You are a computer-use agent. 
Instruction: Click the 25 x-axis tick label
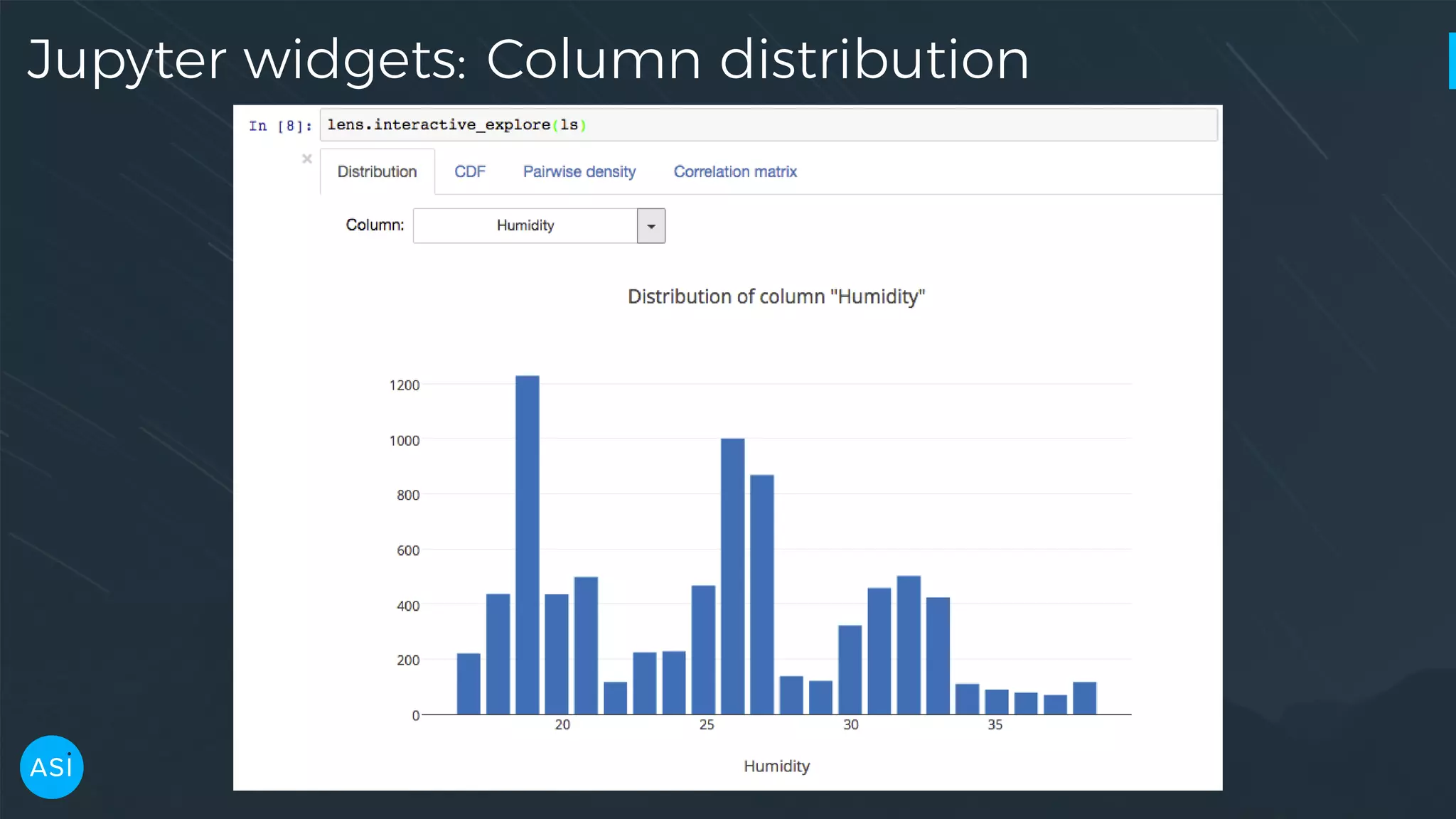coord(707,724)
